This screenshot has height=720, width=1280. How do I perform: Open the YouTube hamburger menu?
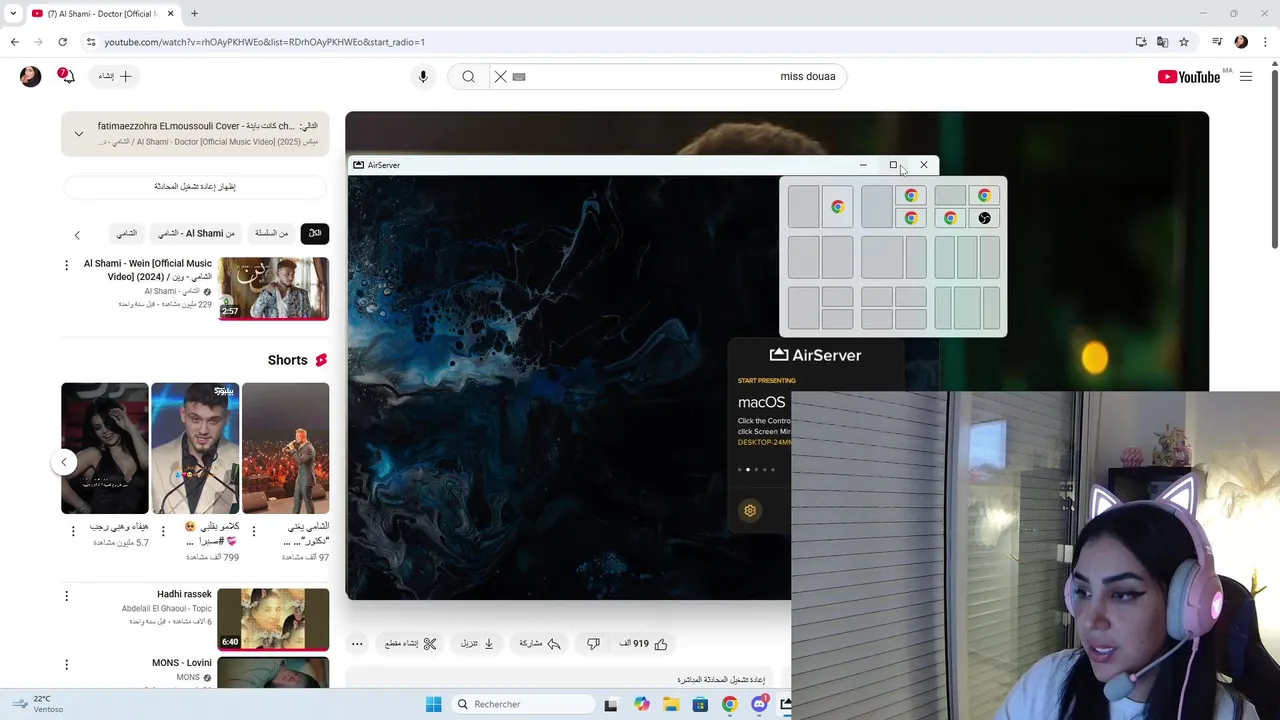tap(1246, 77)
